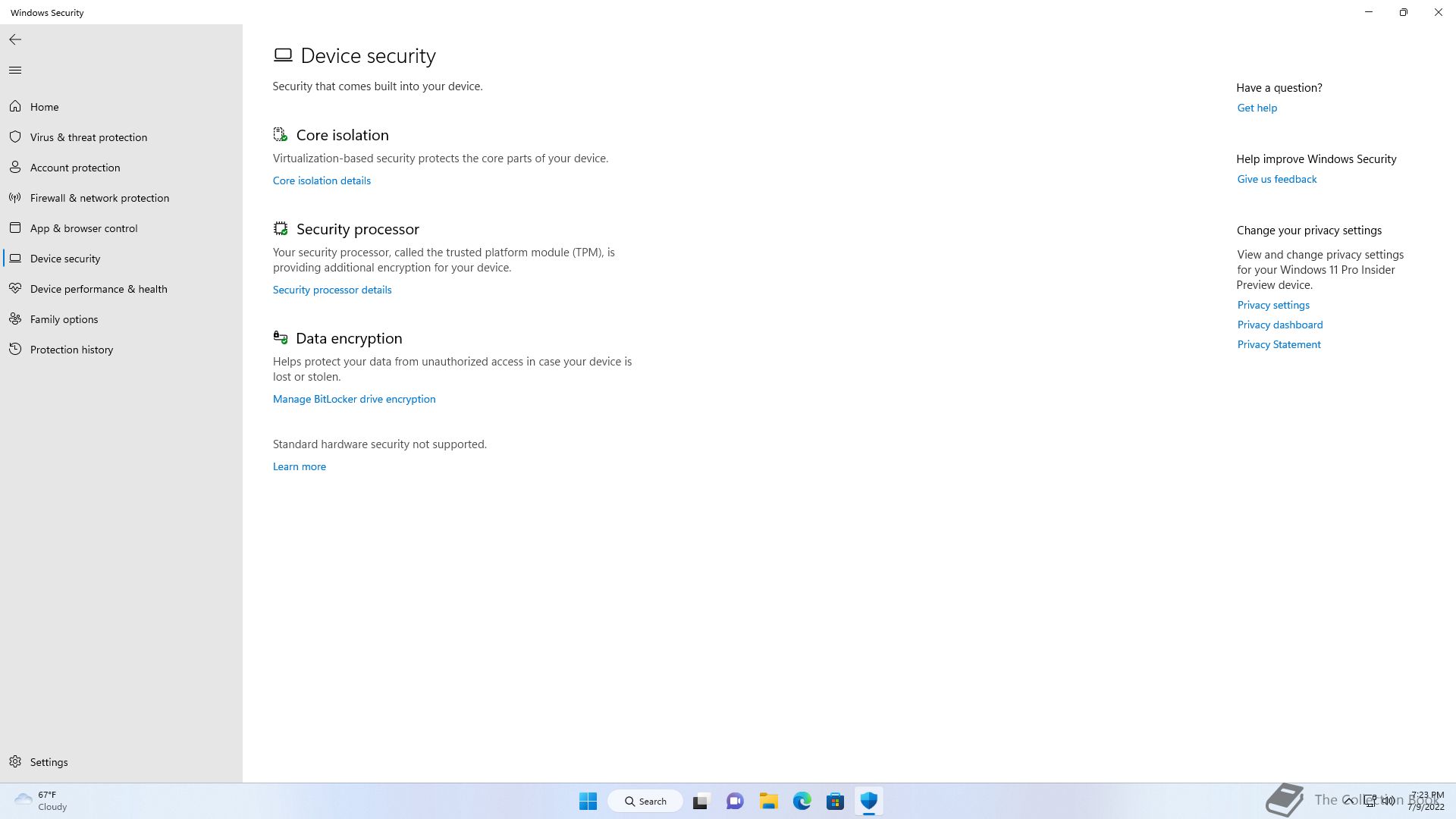Click the back arrow icon
The width and height of the screenshot is (1456, 819).
(15, 39)
